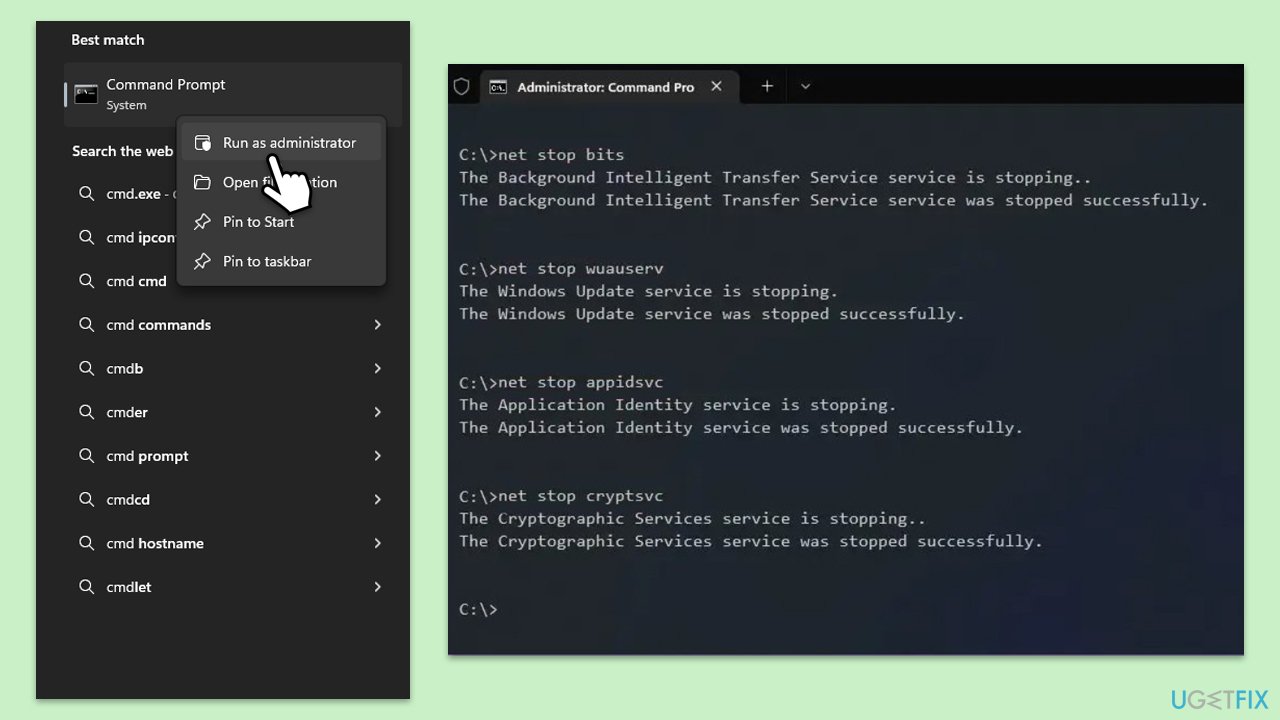Open the terminal tab dropdown chevron

click(x=805, y=87)
